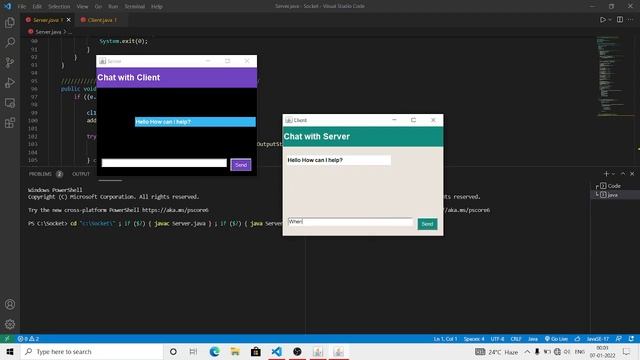The image size is (640, 360).
Task: Open Cortana circle on taskbar
Action: click(x=173, y=352)
